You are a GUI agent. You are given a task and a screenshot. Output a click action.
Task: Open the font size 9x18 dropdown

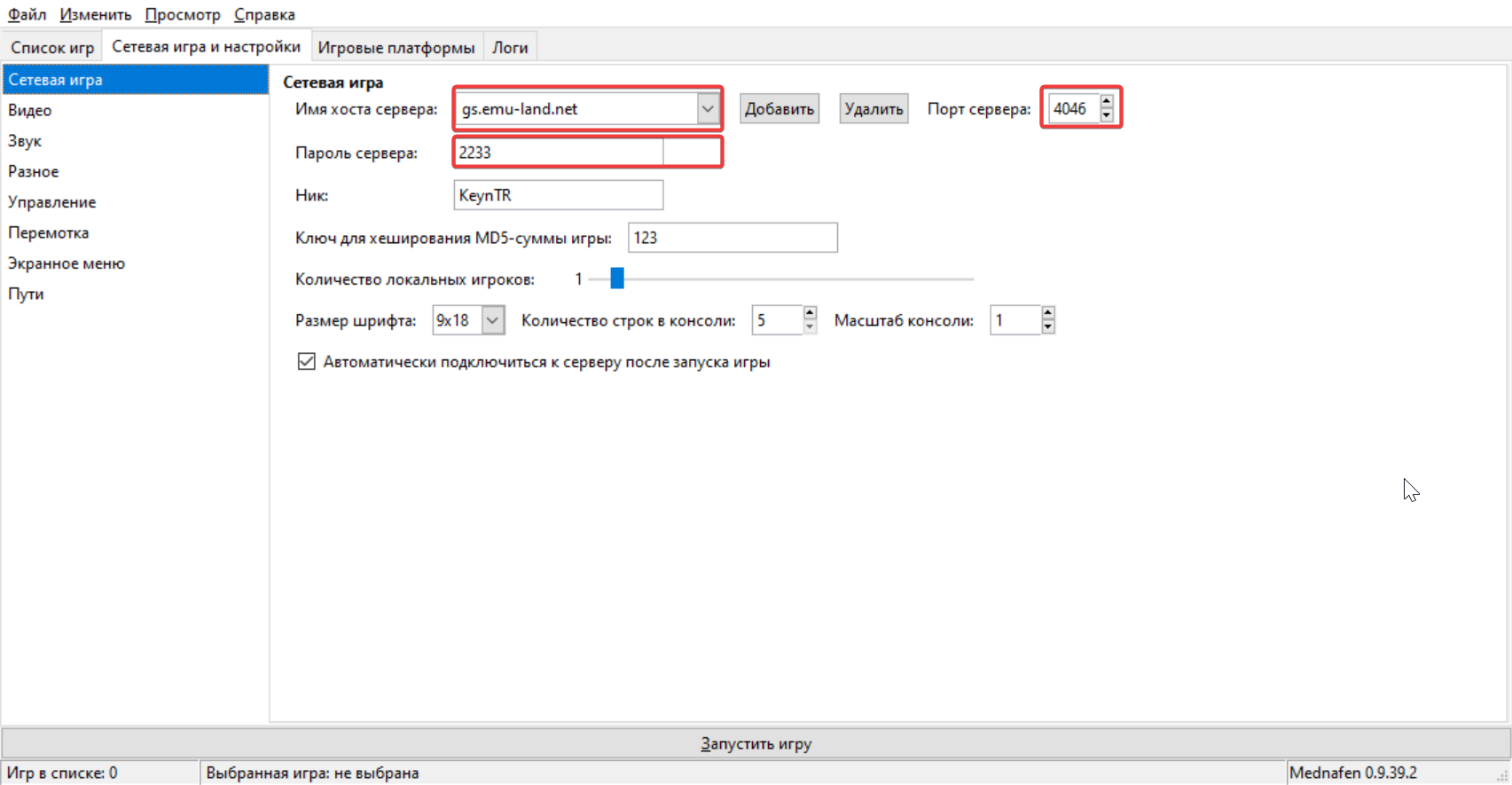493,320
